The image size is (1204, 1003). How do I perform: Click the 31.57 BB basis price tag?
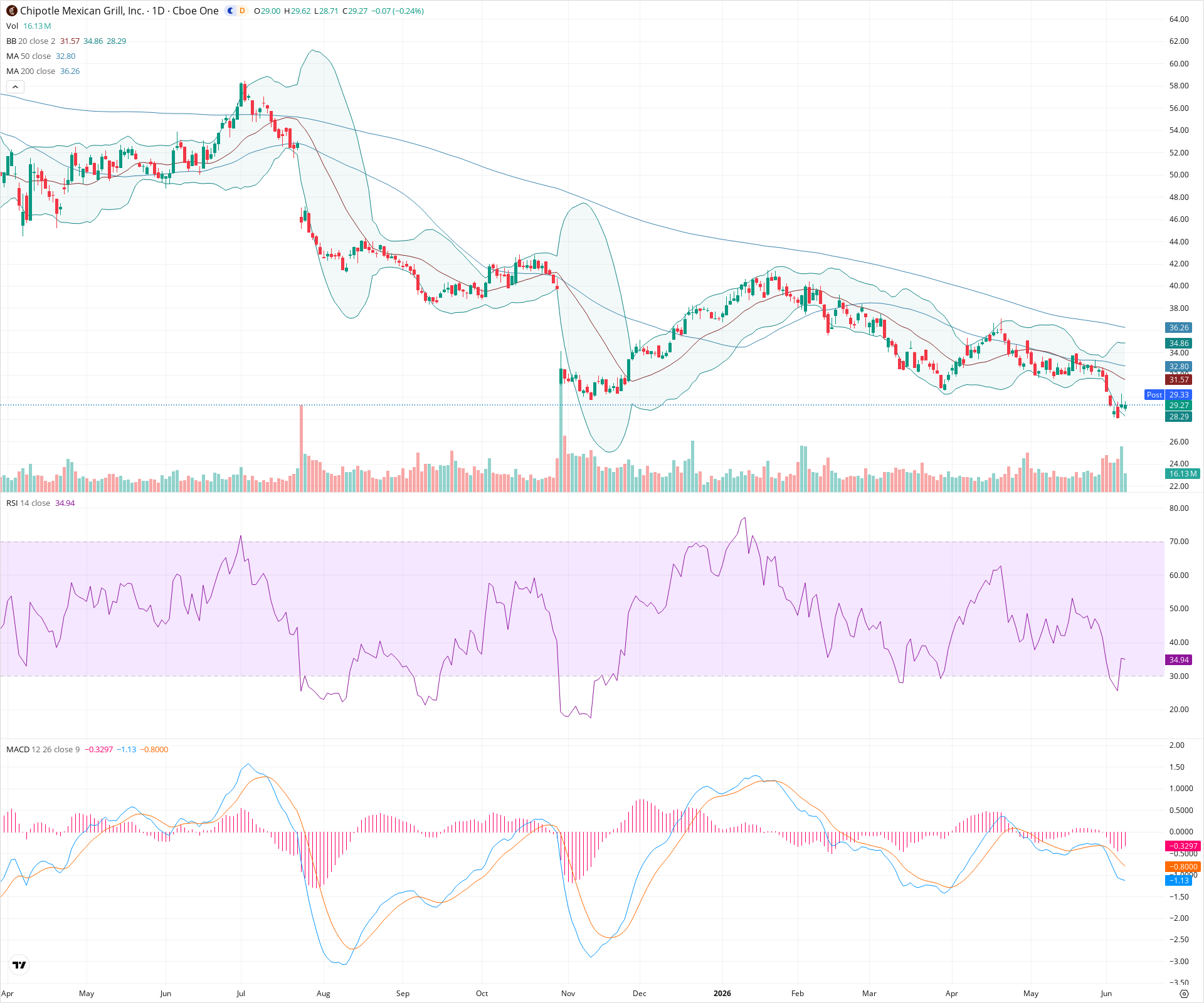[x=1178, y=380]
